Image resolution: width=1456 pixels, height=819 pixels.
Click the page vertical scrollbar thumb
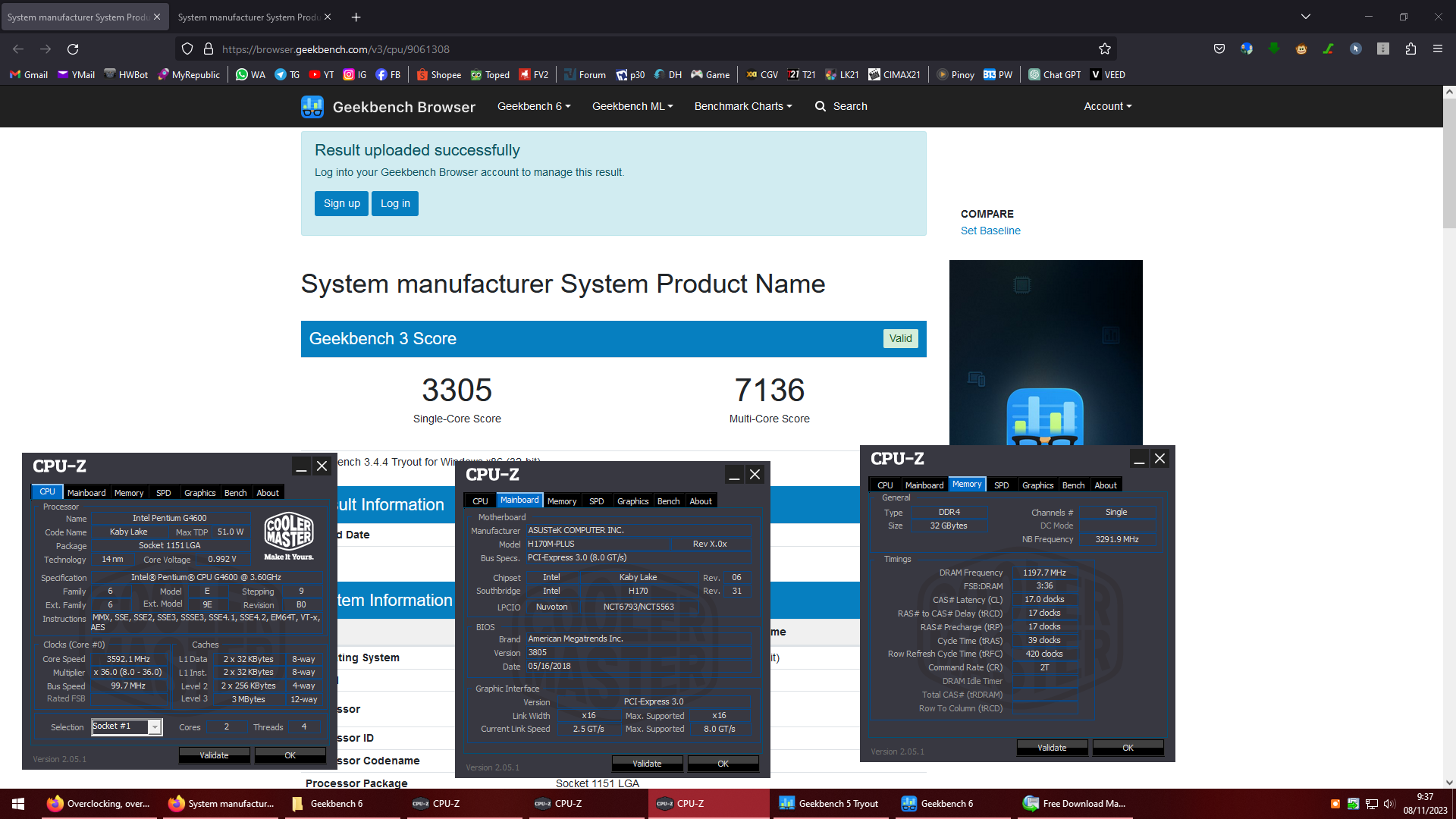(x=1448, y=163)
